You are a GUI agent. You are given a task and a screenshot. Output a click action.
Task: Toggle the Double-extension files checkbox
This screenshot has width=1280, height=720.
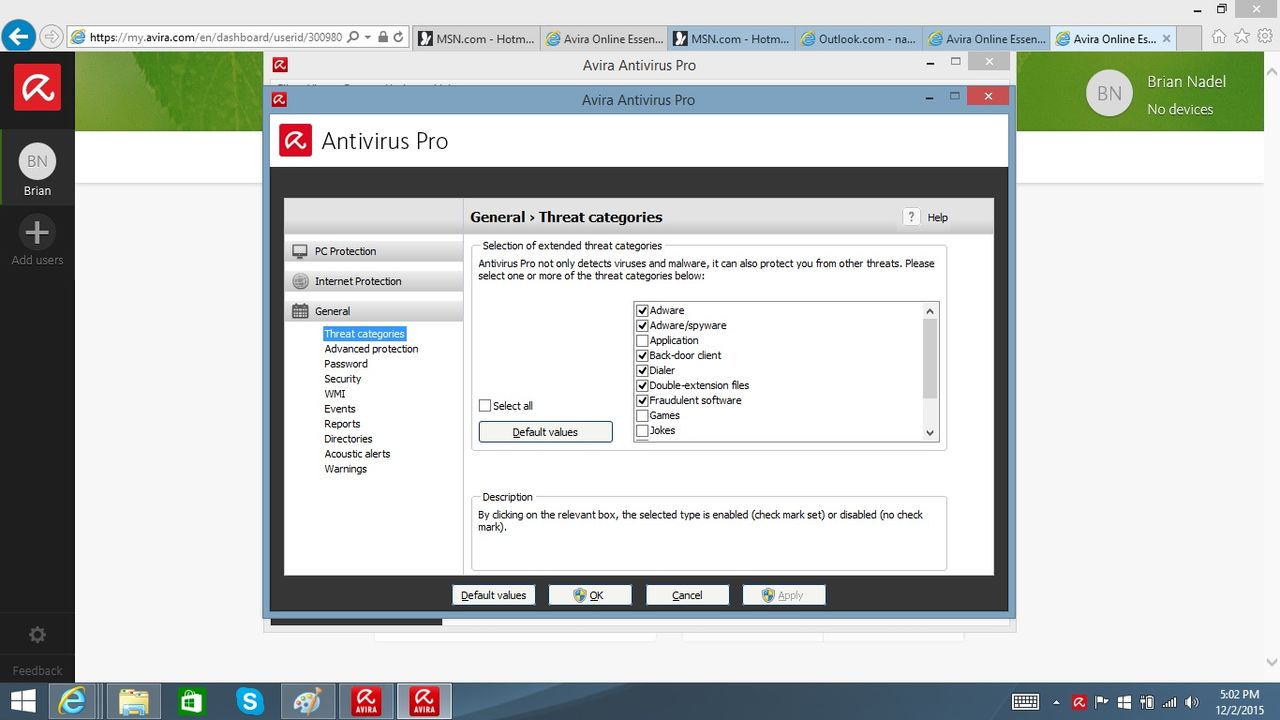[643, 386]
